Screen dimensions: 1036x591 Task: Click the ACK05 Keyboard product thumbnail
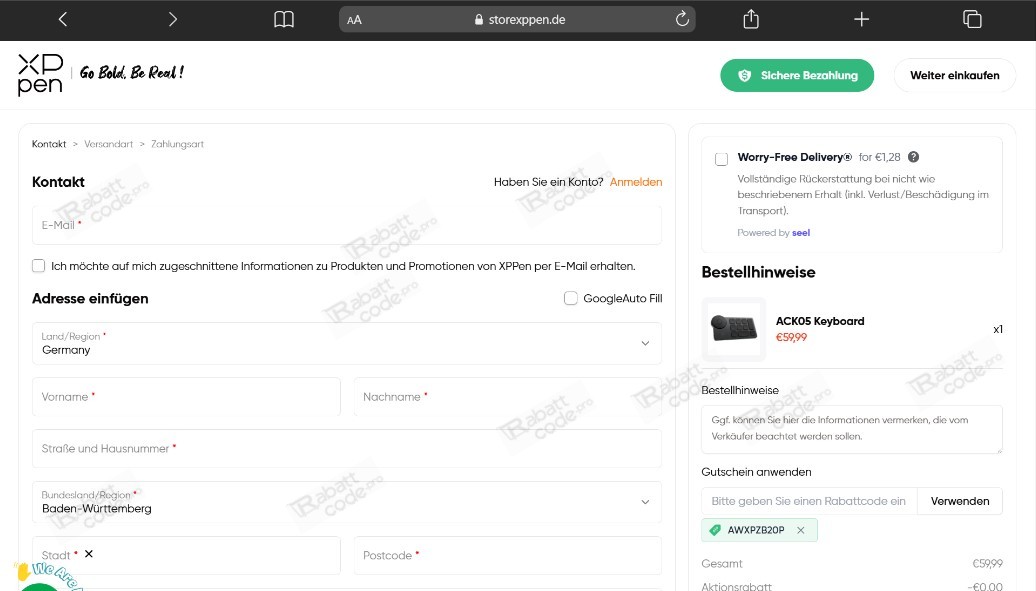(733, 329)
